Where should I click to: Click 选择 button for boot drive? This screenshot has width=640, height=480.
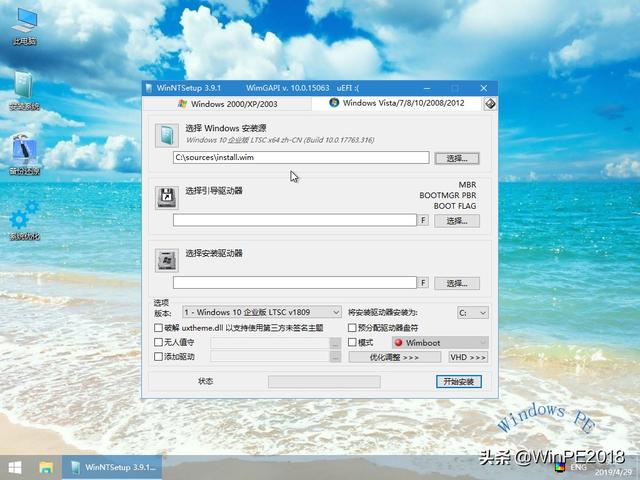pyautogui.click(x=457, y=221)
